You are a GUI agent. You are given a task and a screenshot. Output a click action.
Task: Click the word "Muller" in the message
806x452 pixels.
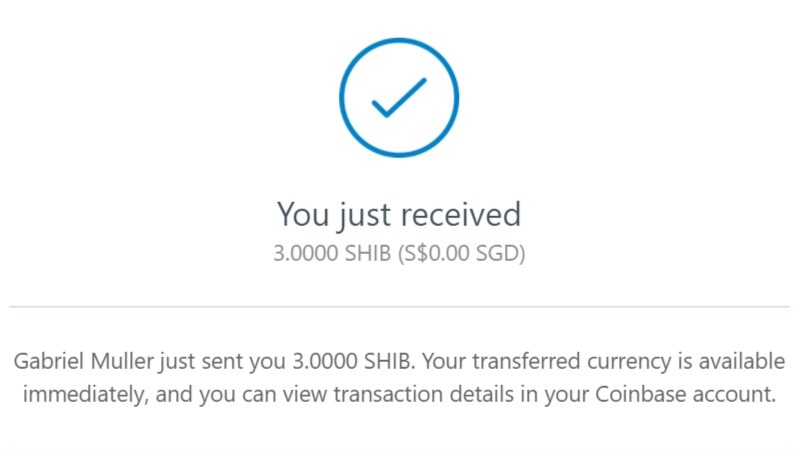(x=122, y=361)
